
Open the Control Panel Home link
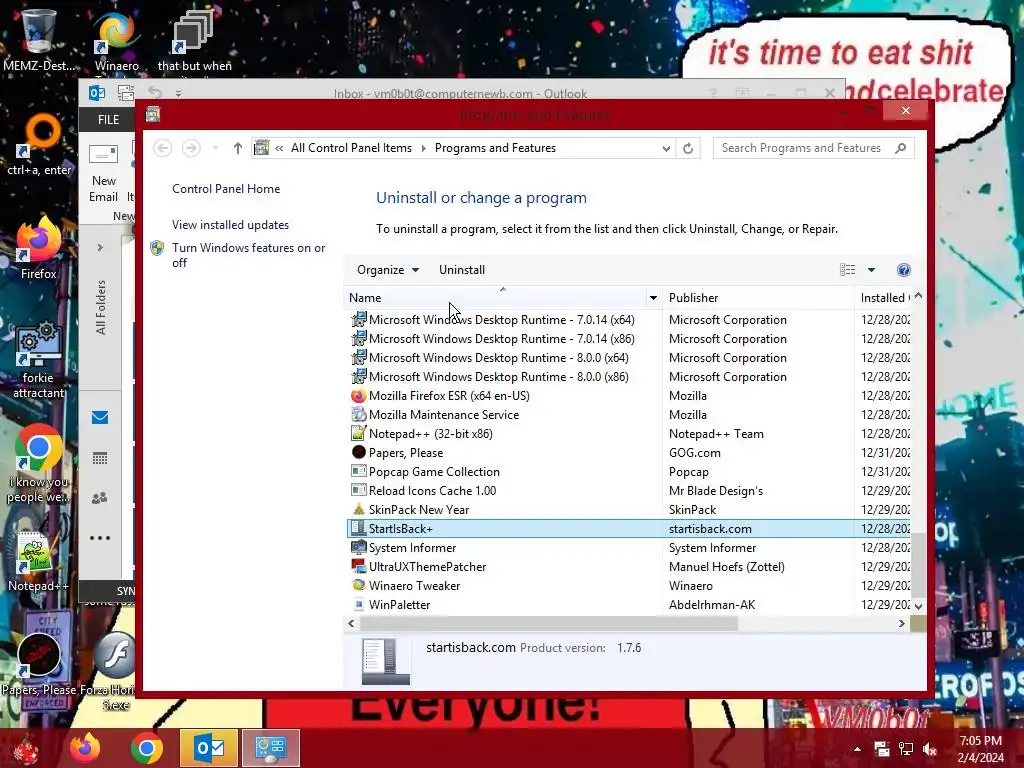click(226, 189)
